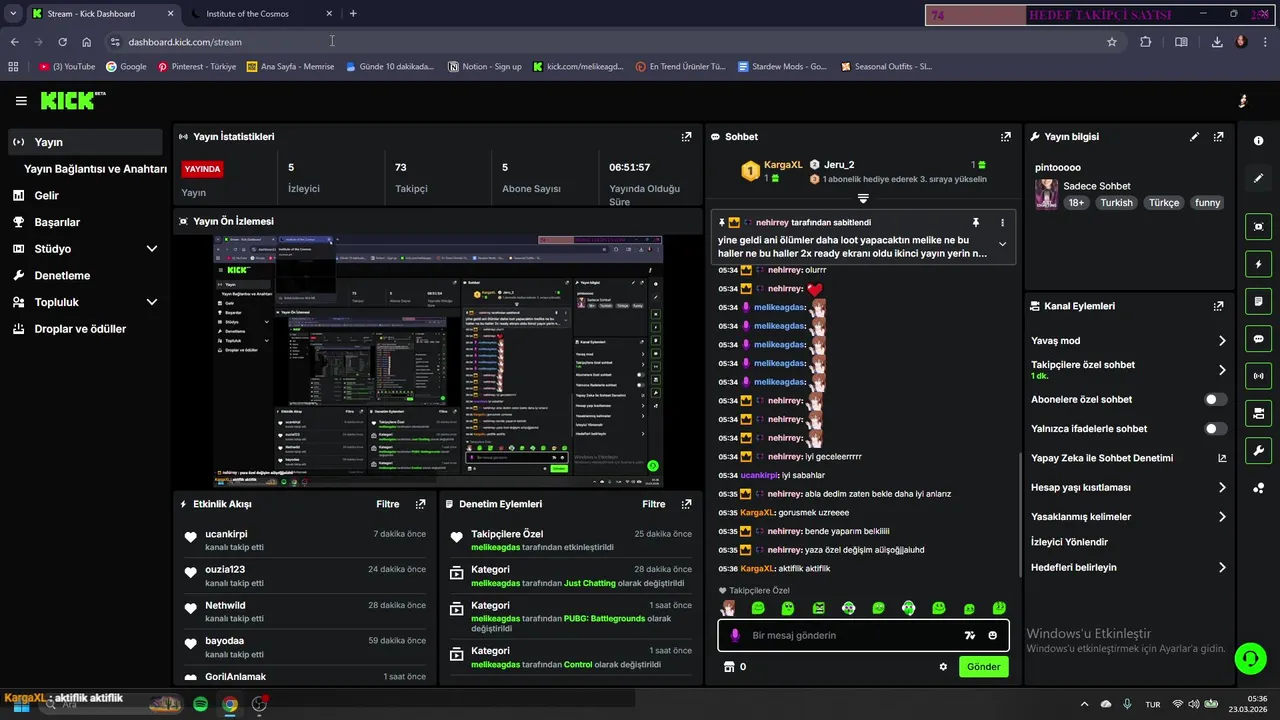Click the browser address bar URL

click(185, 42)
